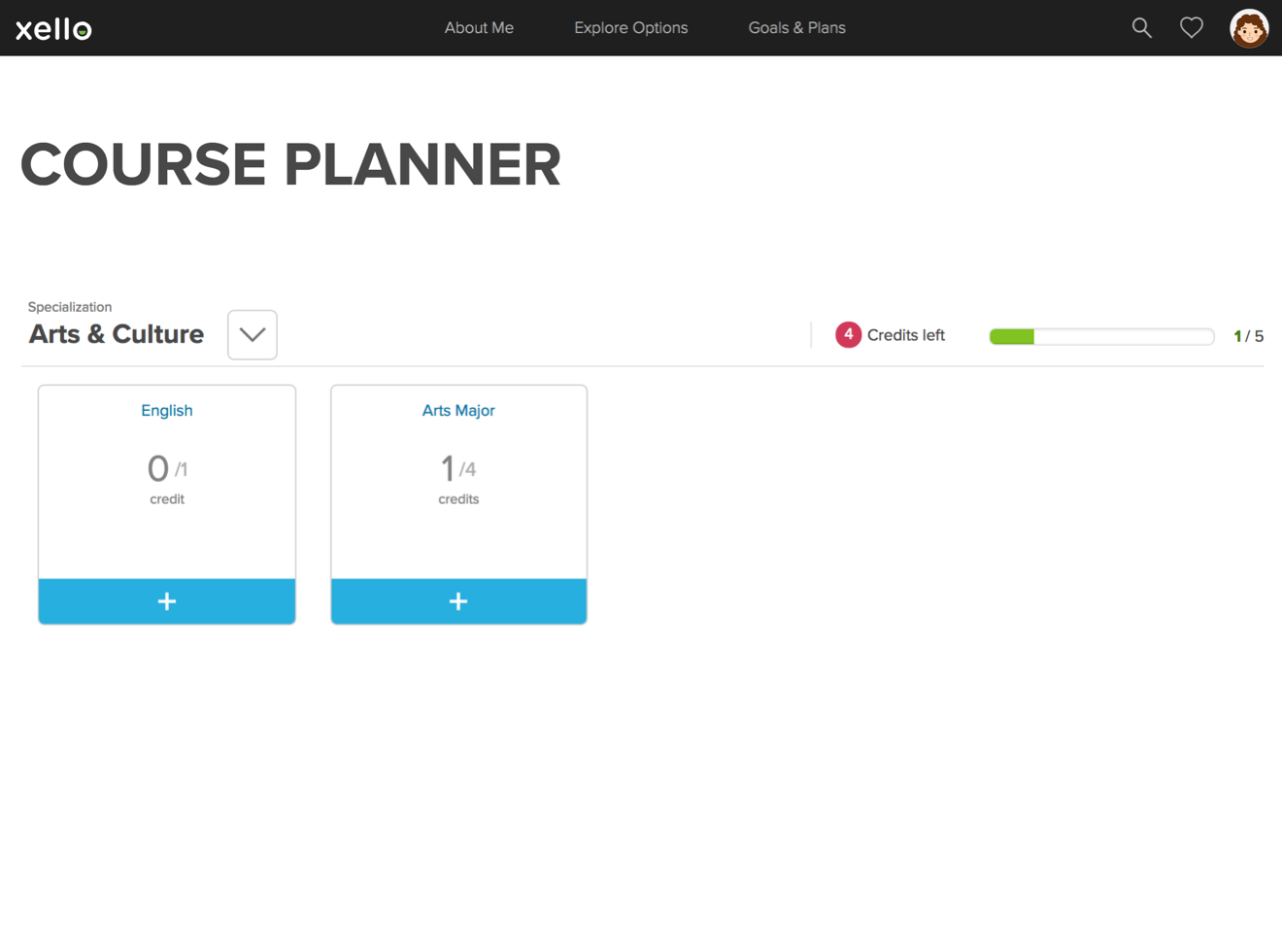This screenshot has height=952, width=1282.
Task: Click the red 4 credits badge
Action: click(x=847, y=334)
